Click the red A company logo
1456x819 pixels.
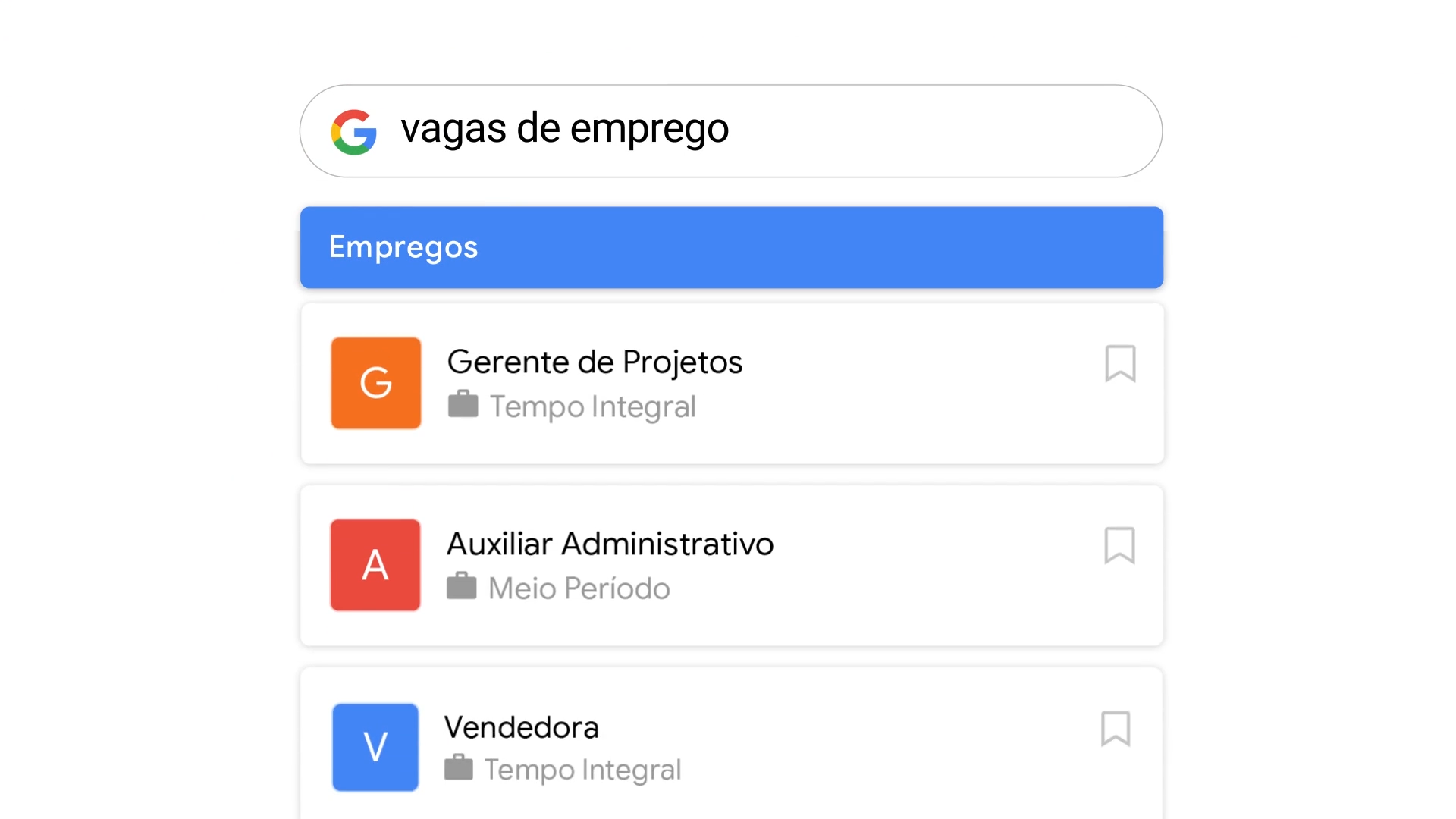(375, 565)
